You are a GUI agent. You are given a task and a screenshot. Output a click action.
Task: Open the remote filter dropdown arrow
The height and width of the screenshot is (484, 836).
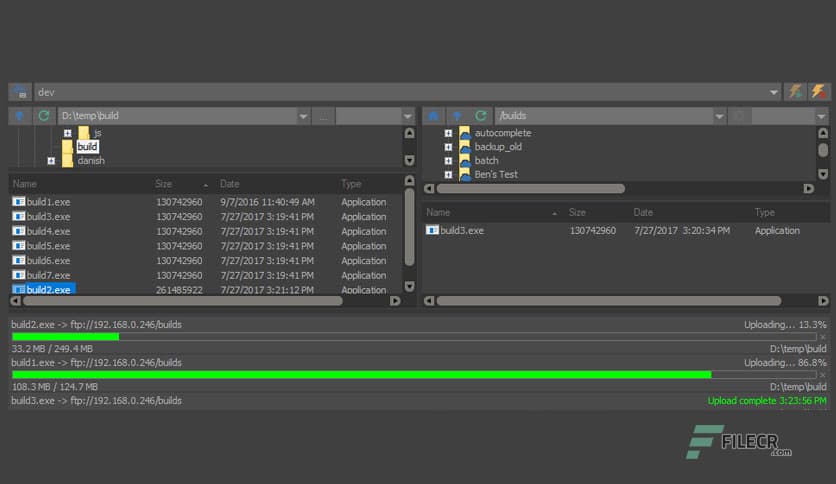point(821,116)
